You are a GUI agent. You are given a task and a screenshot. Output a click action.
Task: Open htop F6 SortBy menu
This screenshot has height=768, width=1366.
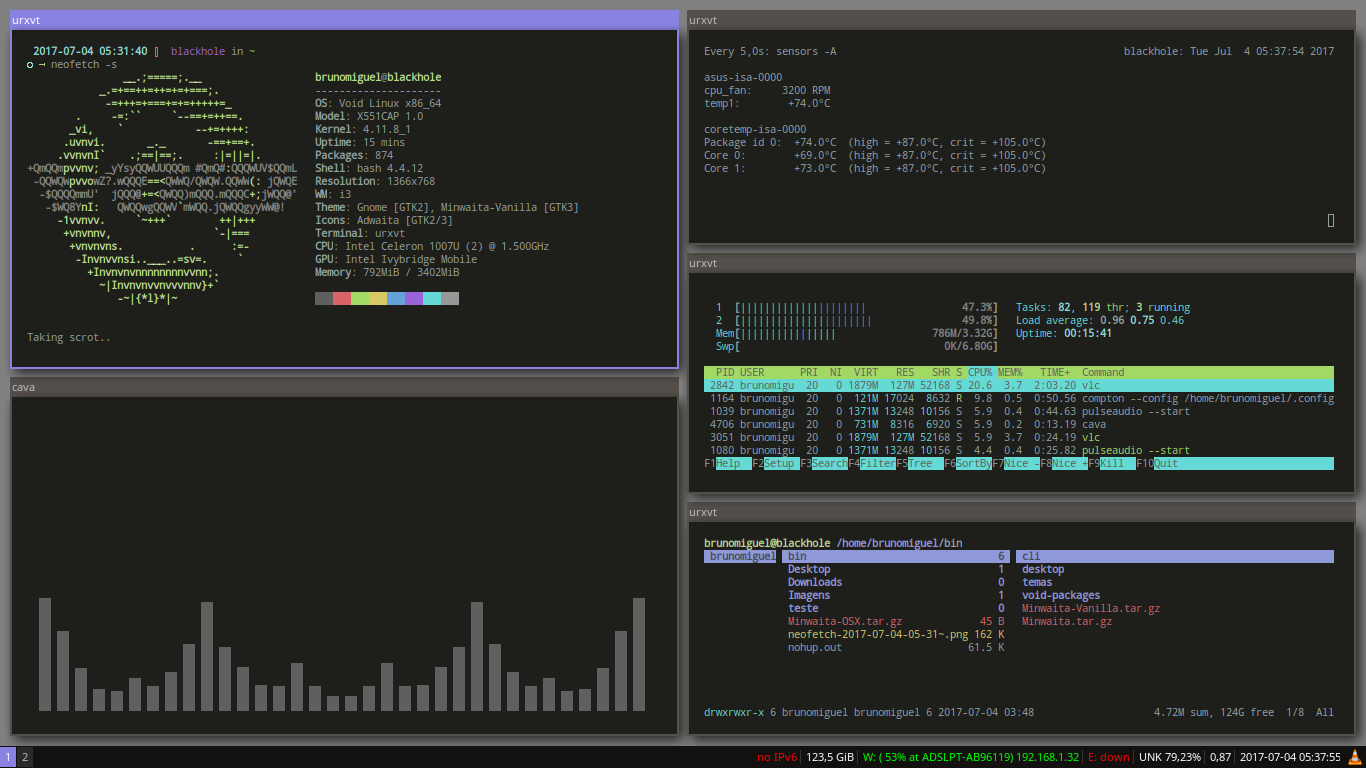pos(967,464)
